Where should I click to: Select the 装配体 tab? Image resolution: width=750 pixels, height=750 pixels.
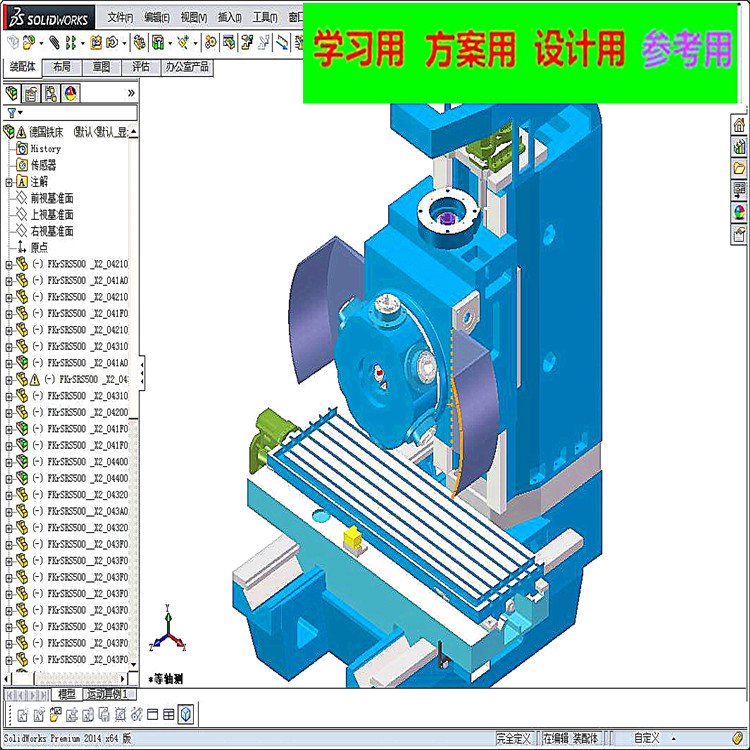[22, 67]
